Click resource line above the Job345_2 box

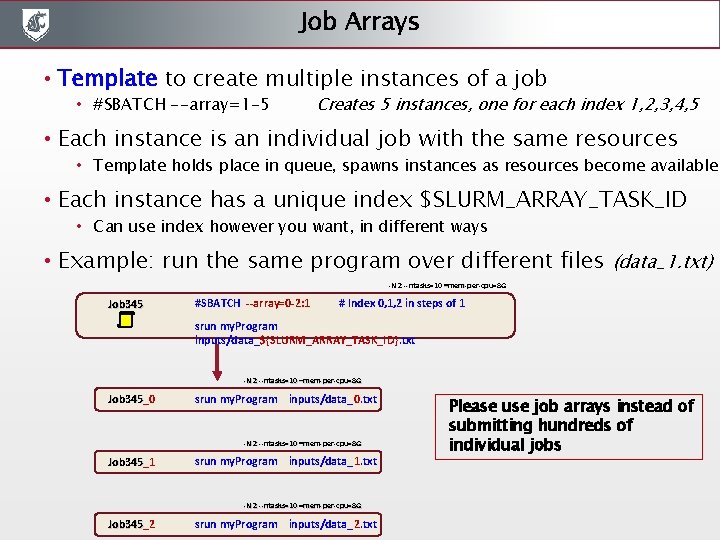tap(303, 506)
